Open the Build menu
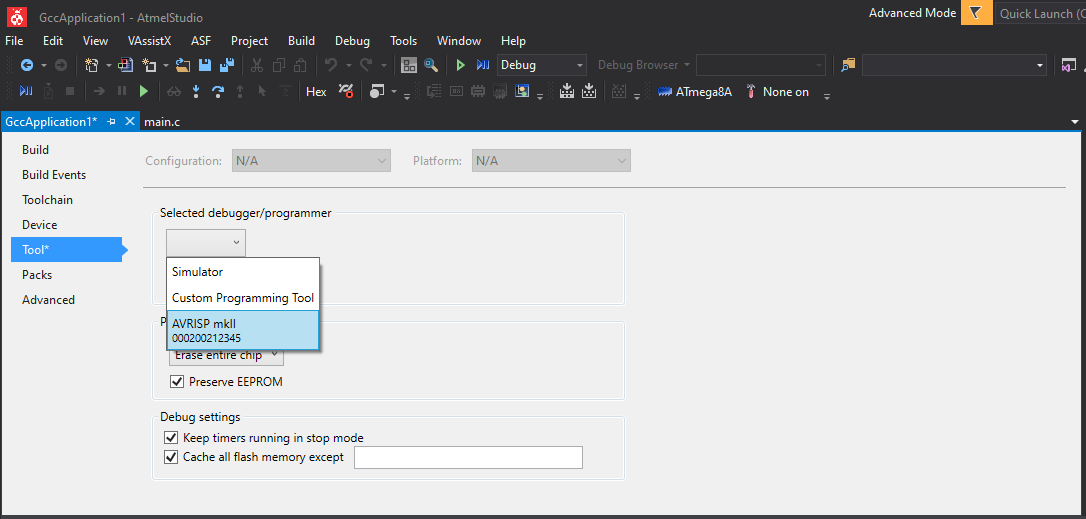Screen dimensions: 1086x519 (301, 41)
